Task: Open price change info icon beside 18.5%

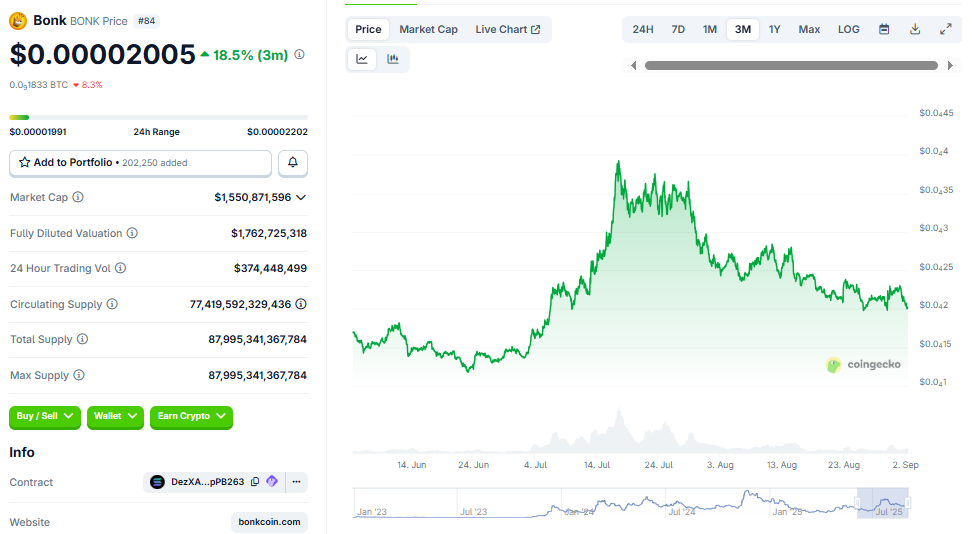Action: pos(299,55)
